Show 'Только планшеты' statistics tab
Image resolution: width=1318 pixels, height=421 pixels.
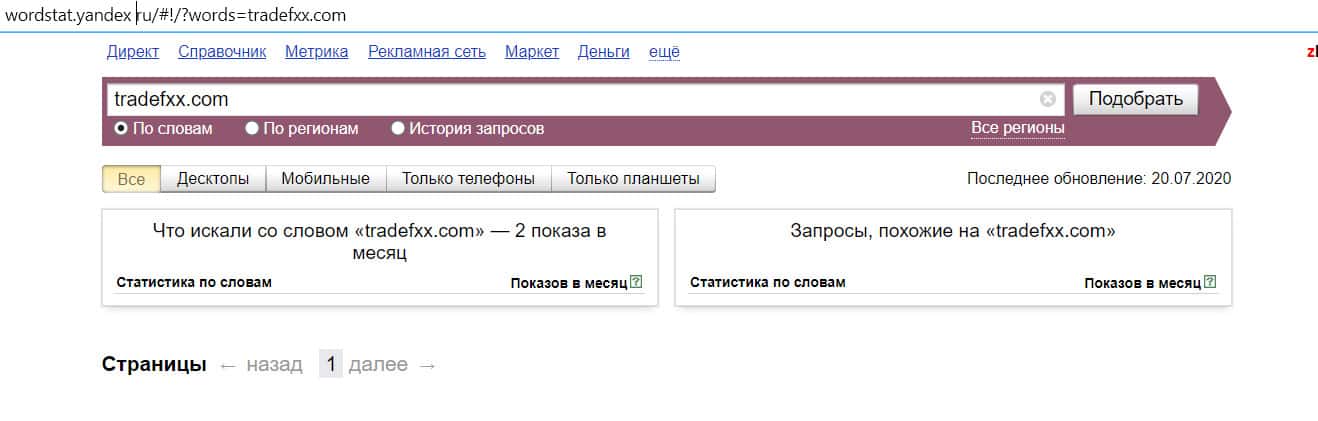coord(633,179)
